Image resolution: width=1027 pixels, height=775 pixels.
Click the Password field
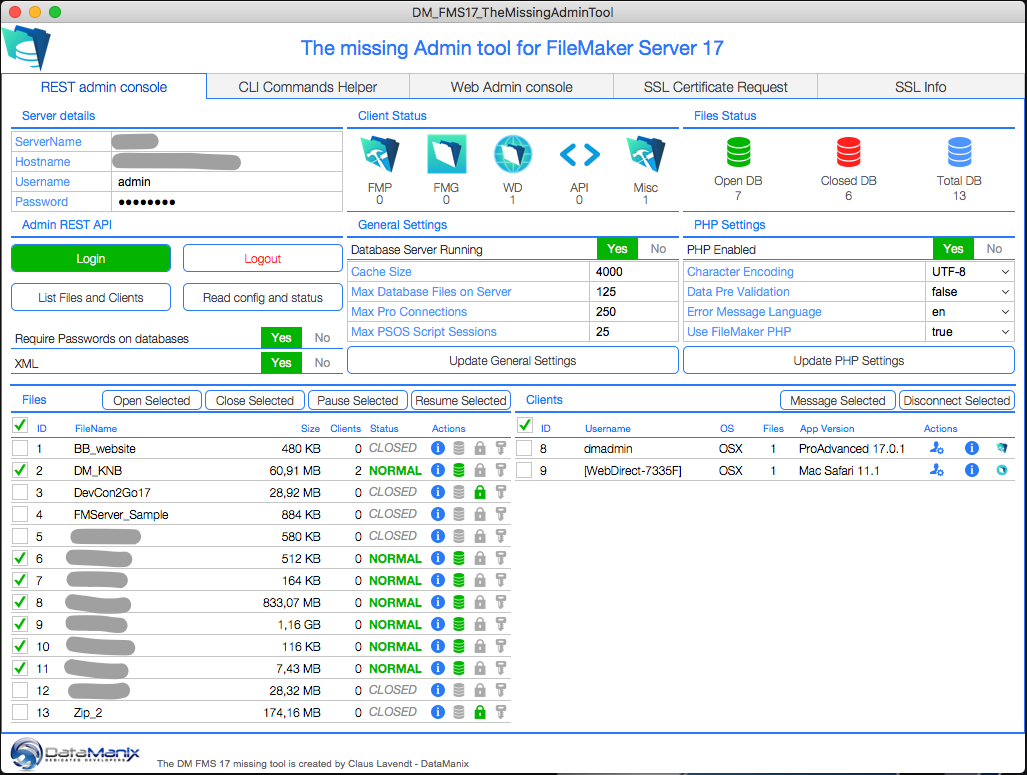pyautogui.click(x=227, y=202)
